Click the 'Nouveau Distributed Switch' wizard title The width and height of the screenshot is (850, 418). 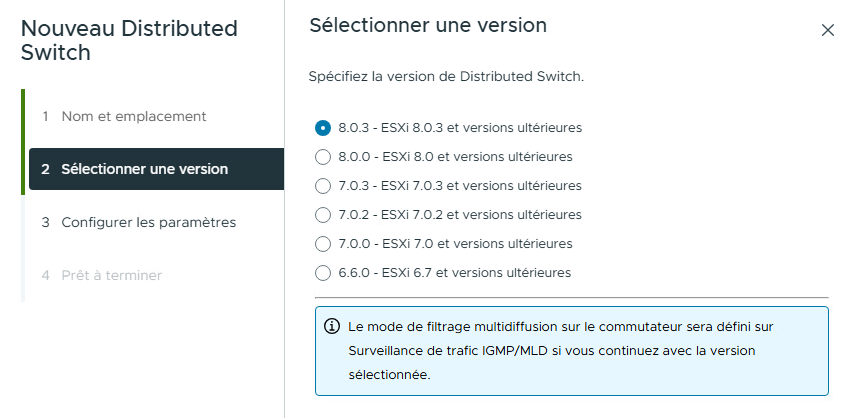(x=129, y=40)
